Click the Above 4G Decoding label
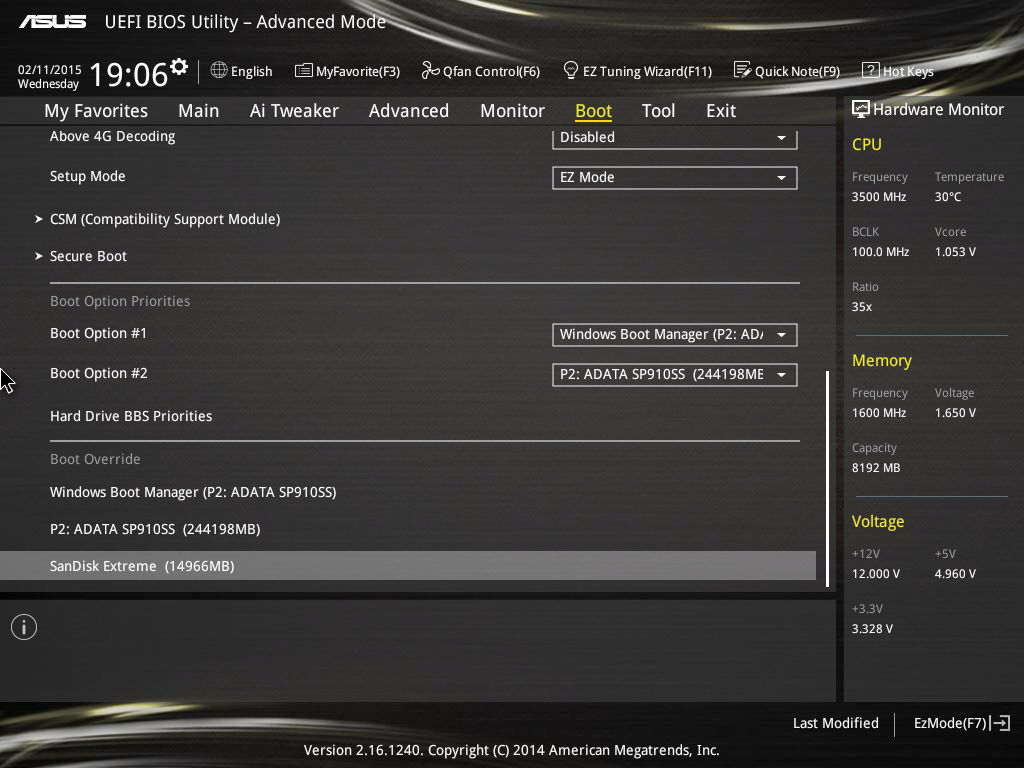 pyautogui.click(x=112, y=136)
